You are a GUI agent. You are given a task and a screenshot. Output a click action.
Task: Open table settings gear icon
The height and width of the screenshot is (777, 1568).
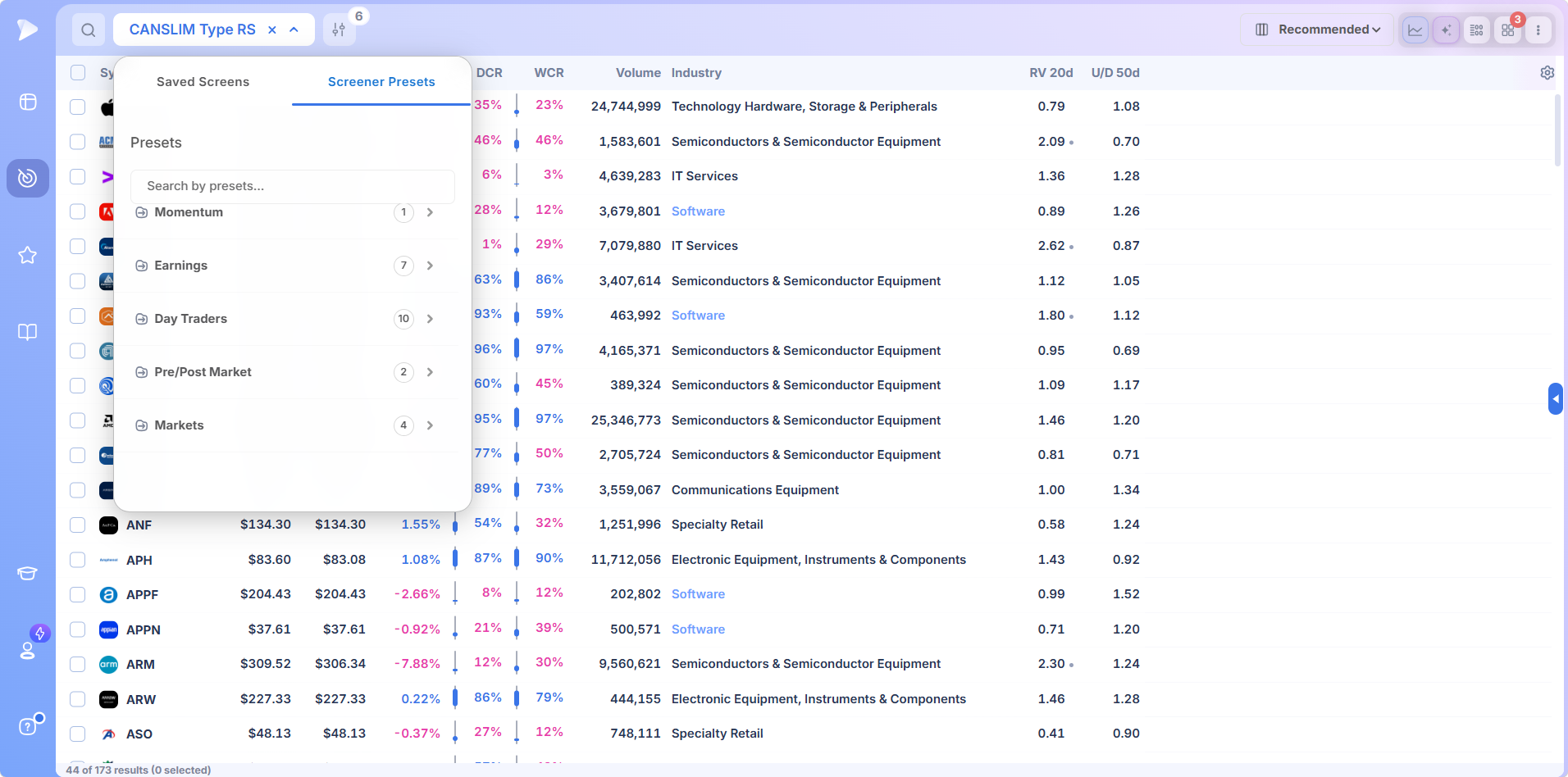(1547, 73)
